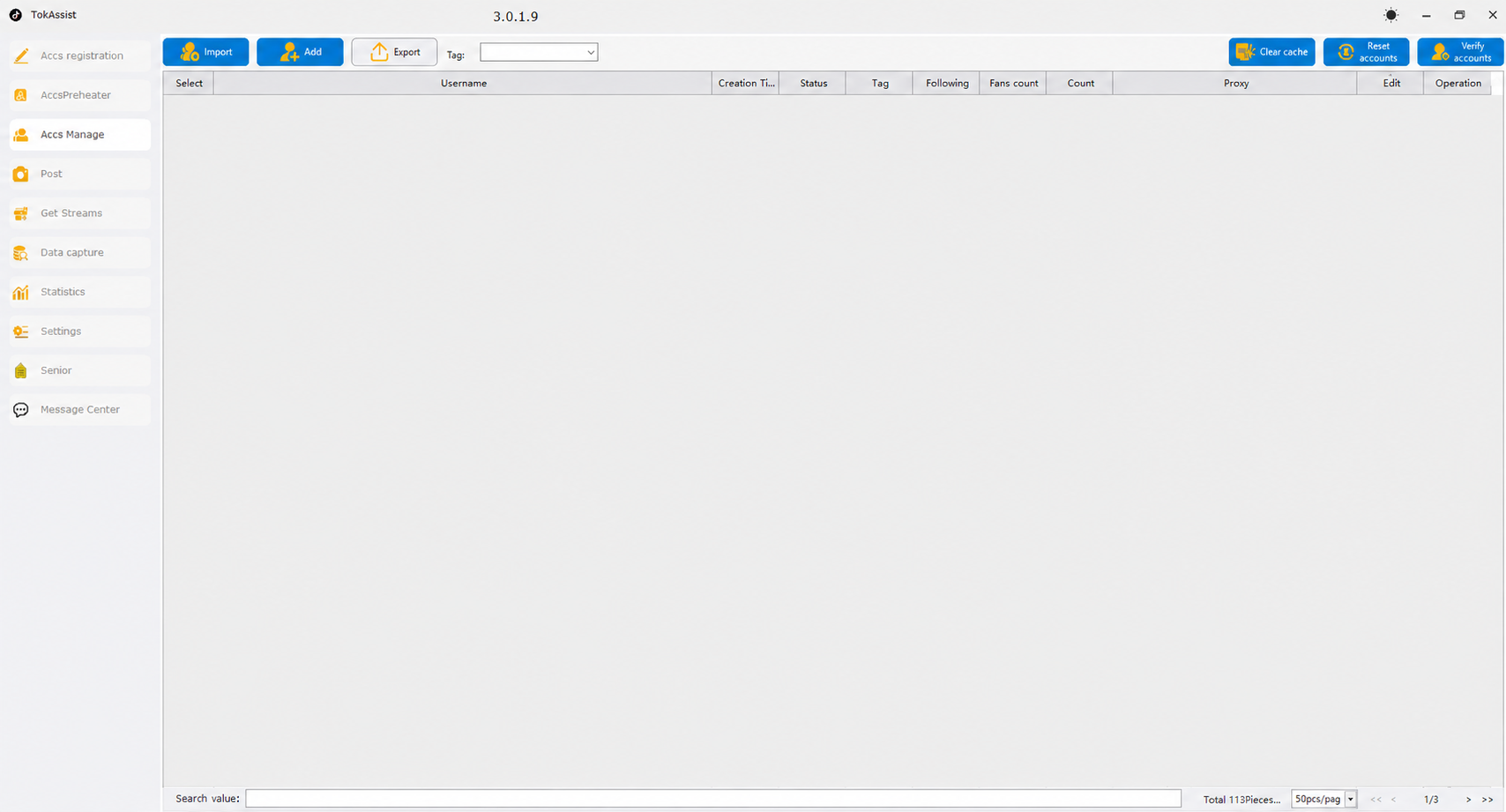Go to the Post section

pos(80,174)
